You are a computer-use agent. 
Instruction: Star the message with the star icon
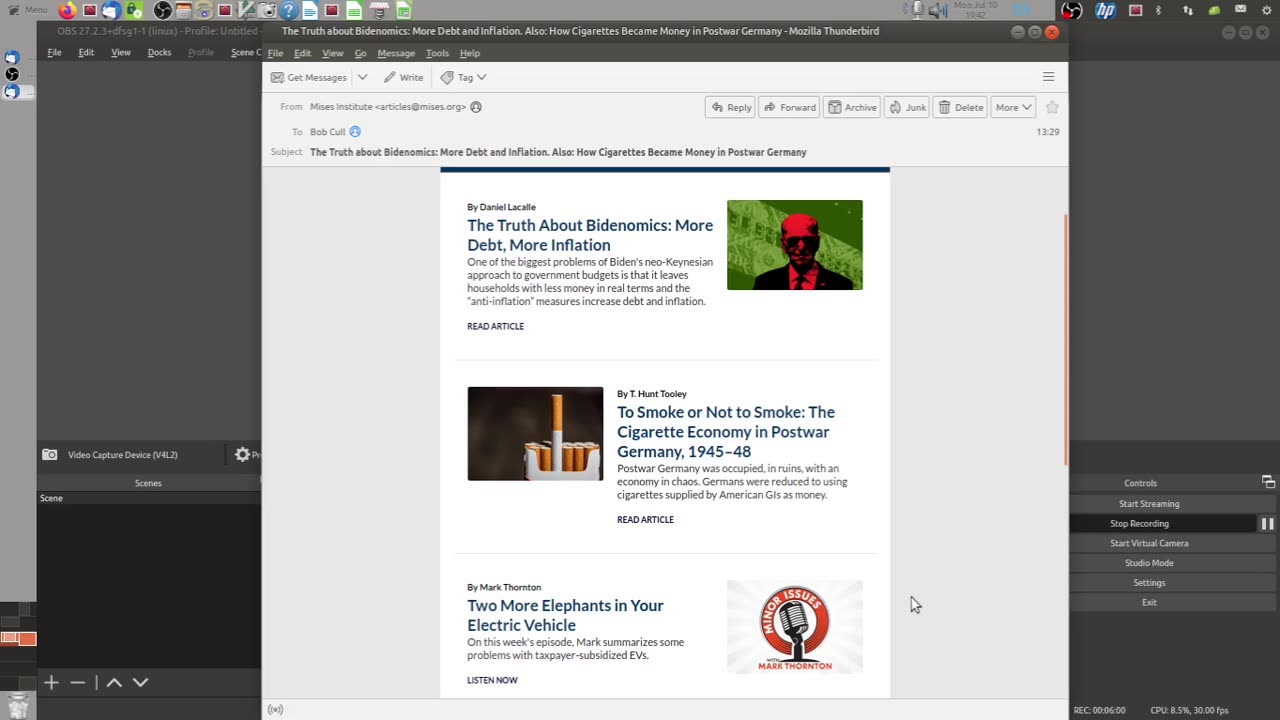(x=1052, y=107)
